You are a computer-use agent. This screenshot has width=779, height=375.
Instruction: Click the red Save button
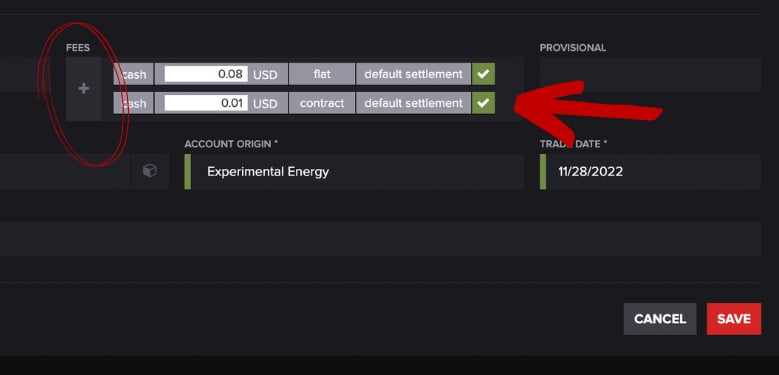tap(734, 319)
